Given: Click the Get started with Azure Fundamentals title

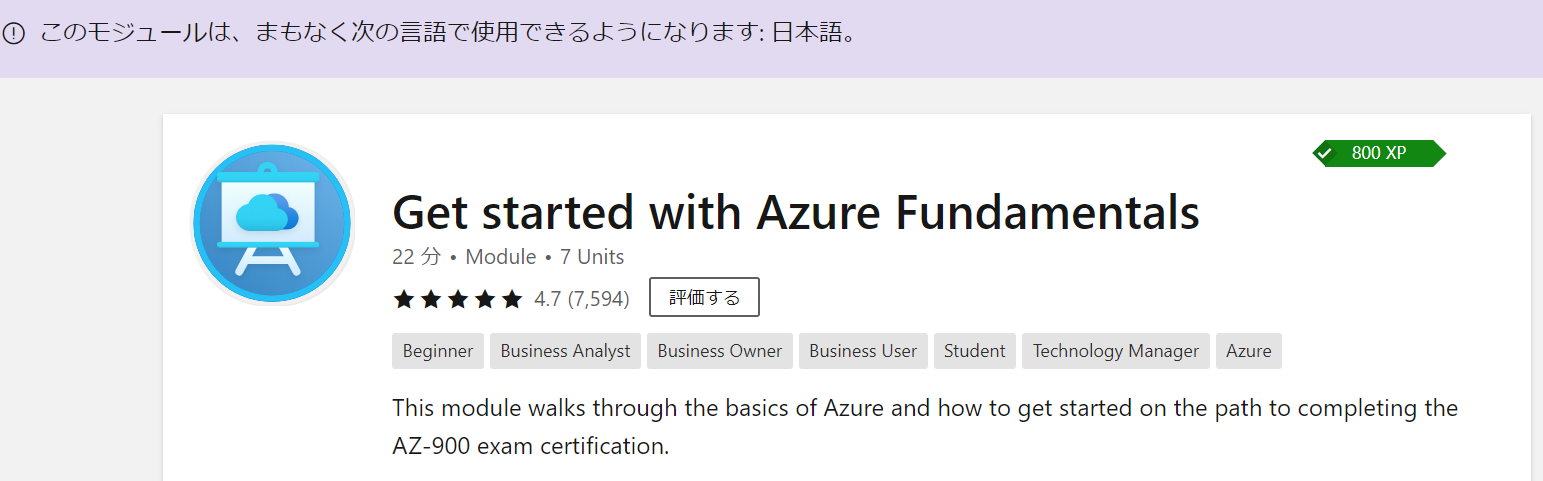Looking at the screenshot, I should pyautogui.click(x=796, y=212).
